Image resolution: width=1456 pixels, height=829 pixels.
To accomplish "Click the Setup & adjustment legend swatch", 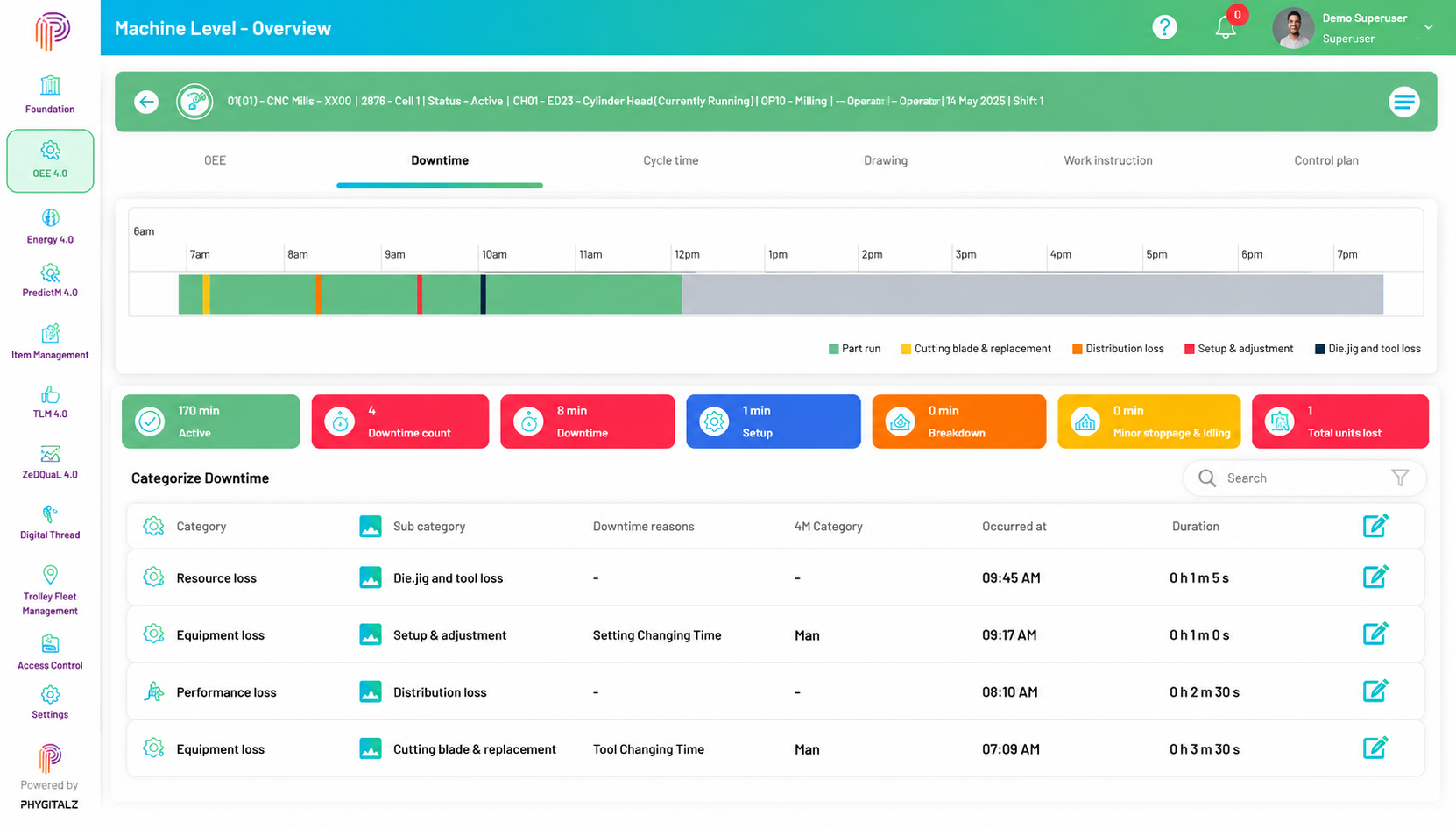I will (1190, 349).
